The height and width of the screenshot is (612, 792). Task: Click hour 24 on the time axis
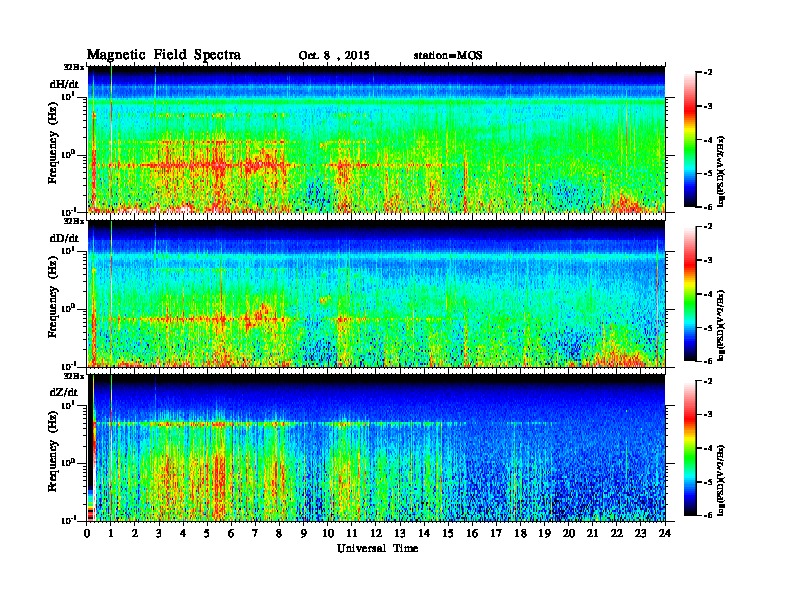(x=665, y=534)
